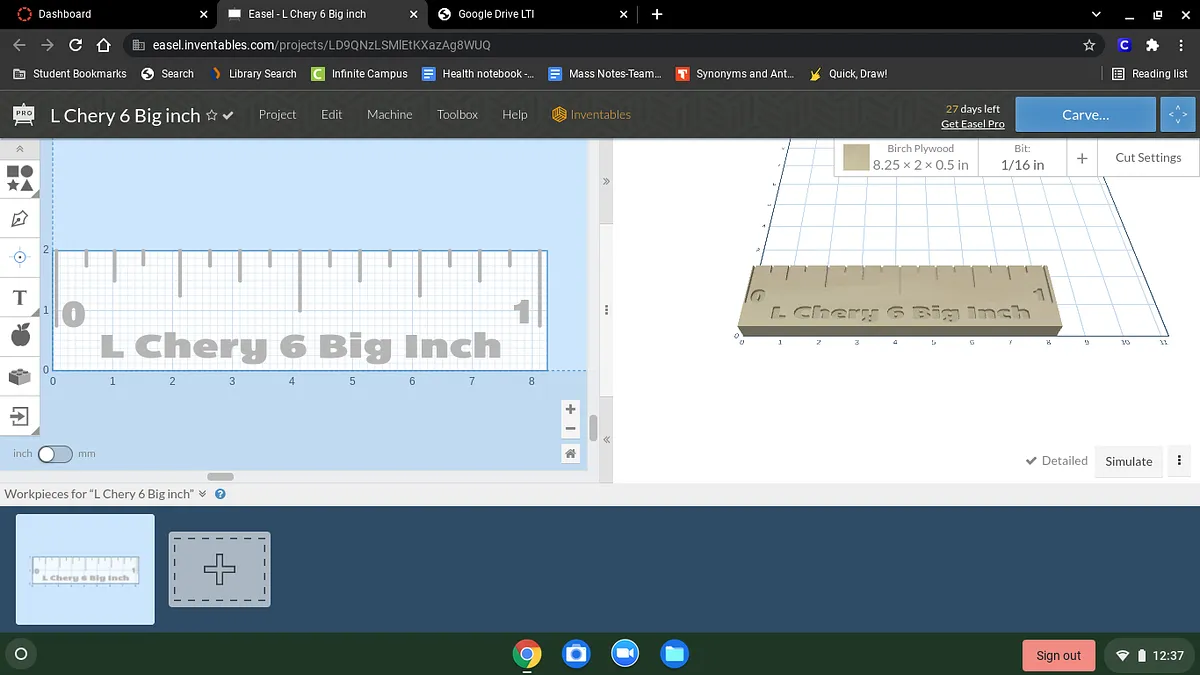Open the Project menu
Viewport: 1200px width, 675px height.
point(277,115)
